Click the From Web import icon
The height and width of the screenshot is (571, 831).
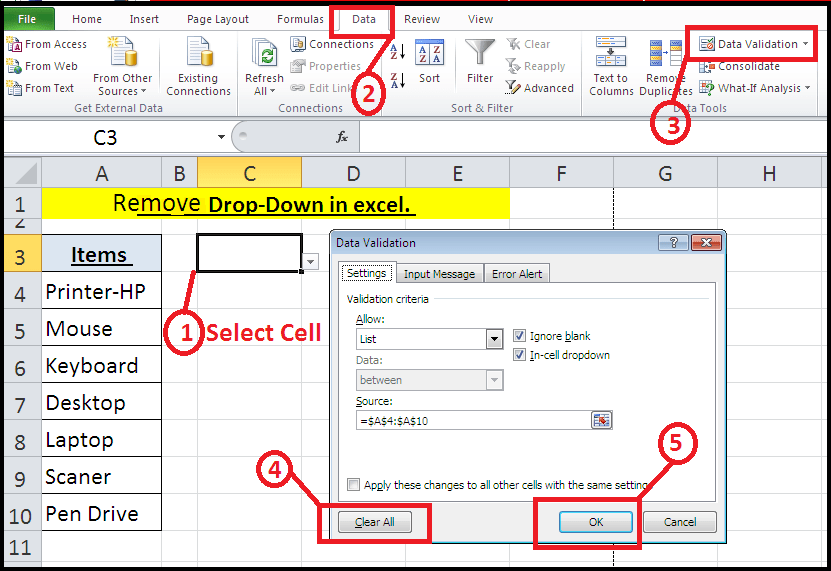click(14, 66)
